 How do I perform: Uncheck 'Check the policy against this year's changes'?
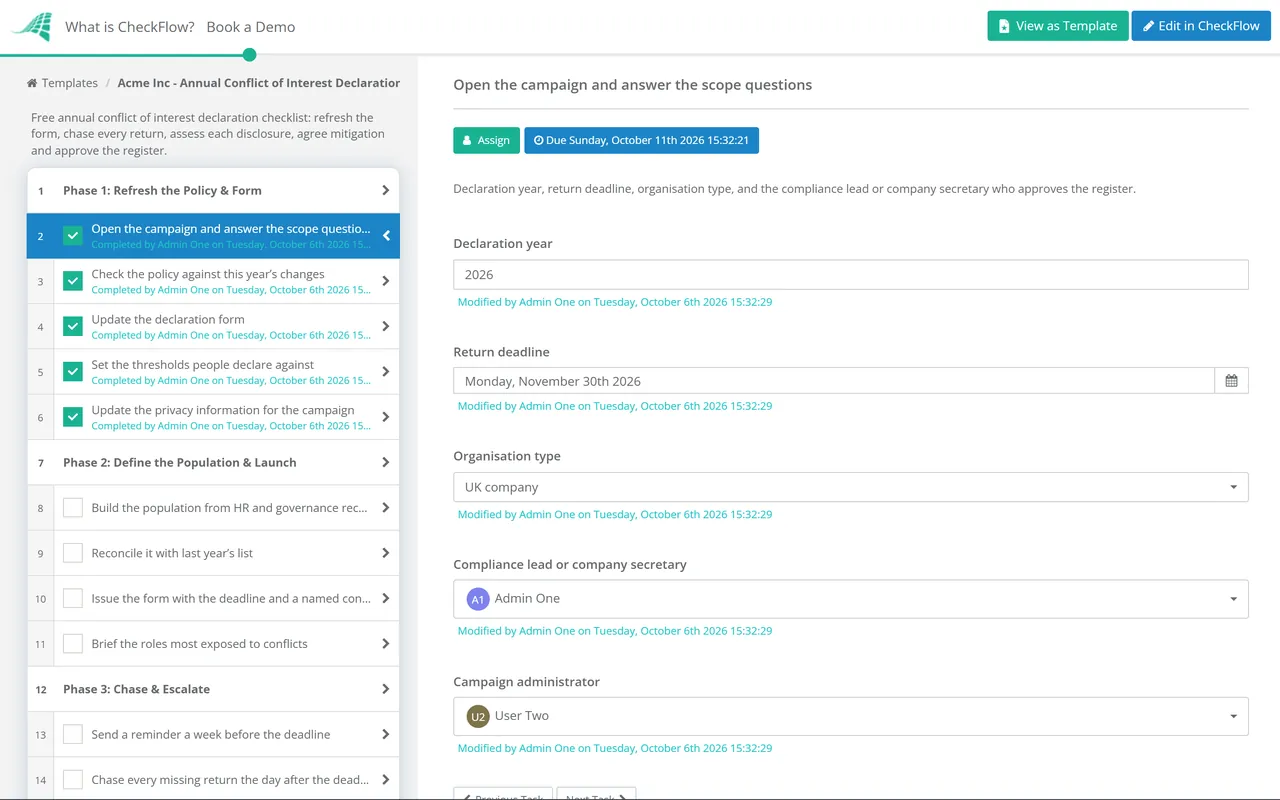73,281
